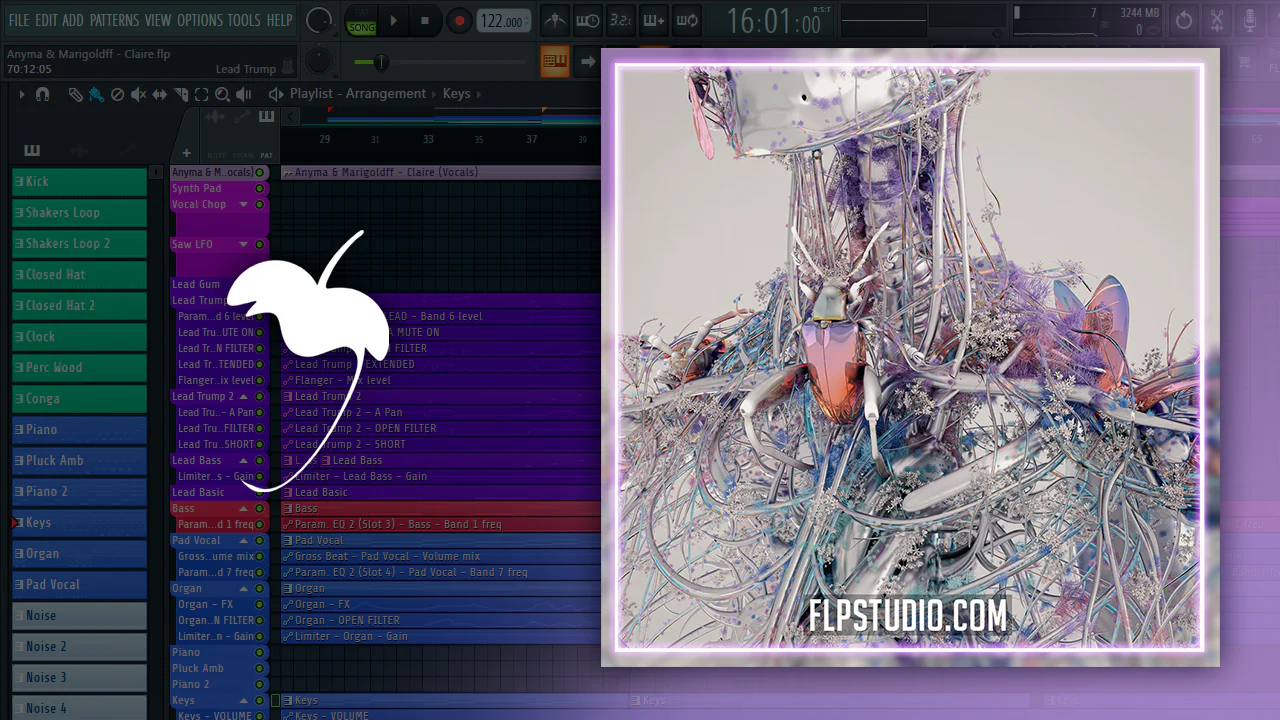The image size is (1280, 720).
Task: Click the Play button in transport
Action: 393,20
